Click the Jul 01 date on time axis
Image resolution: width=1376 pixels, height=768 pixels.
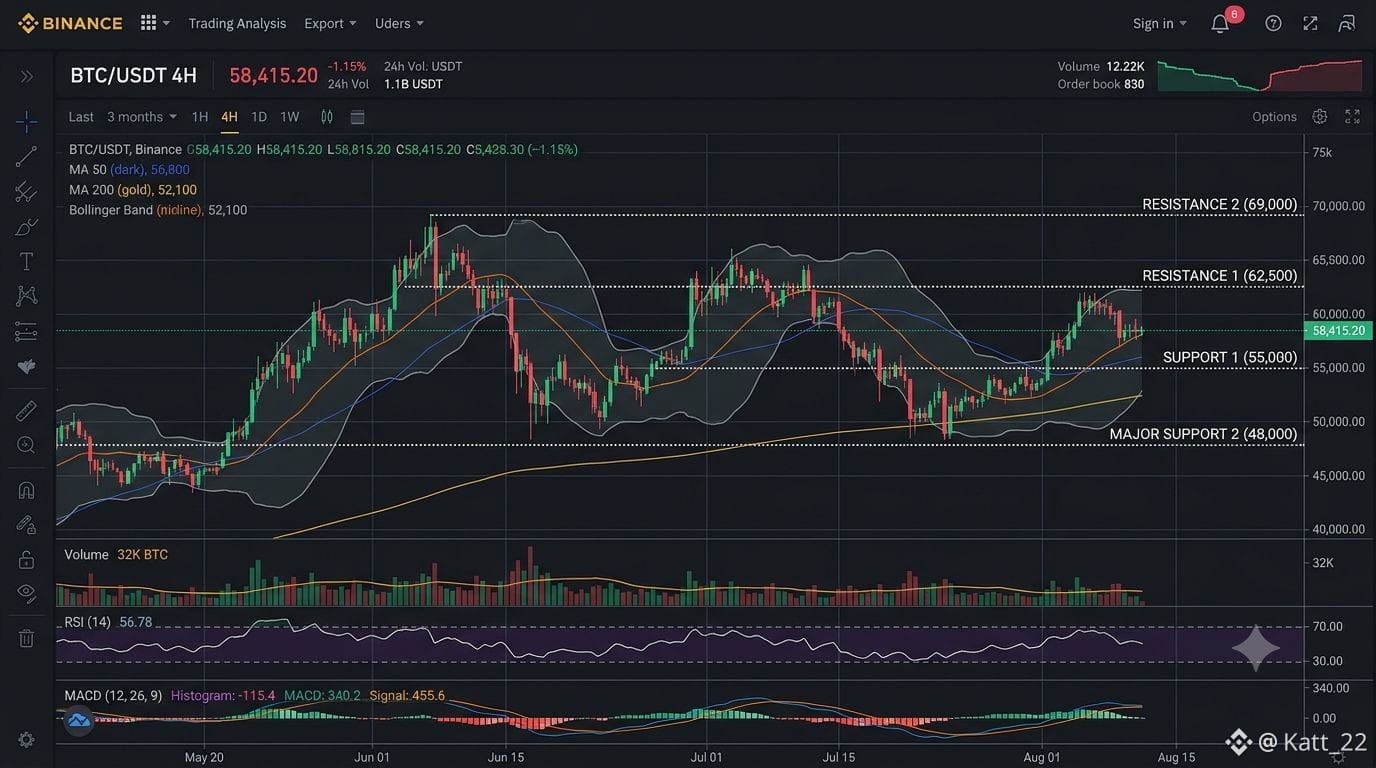click(707, 757)
